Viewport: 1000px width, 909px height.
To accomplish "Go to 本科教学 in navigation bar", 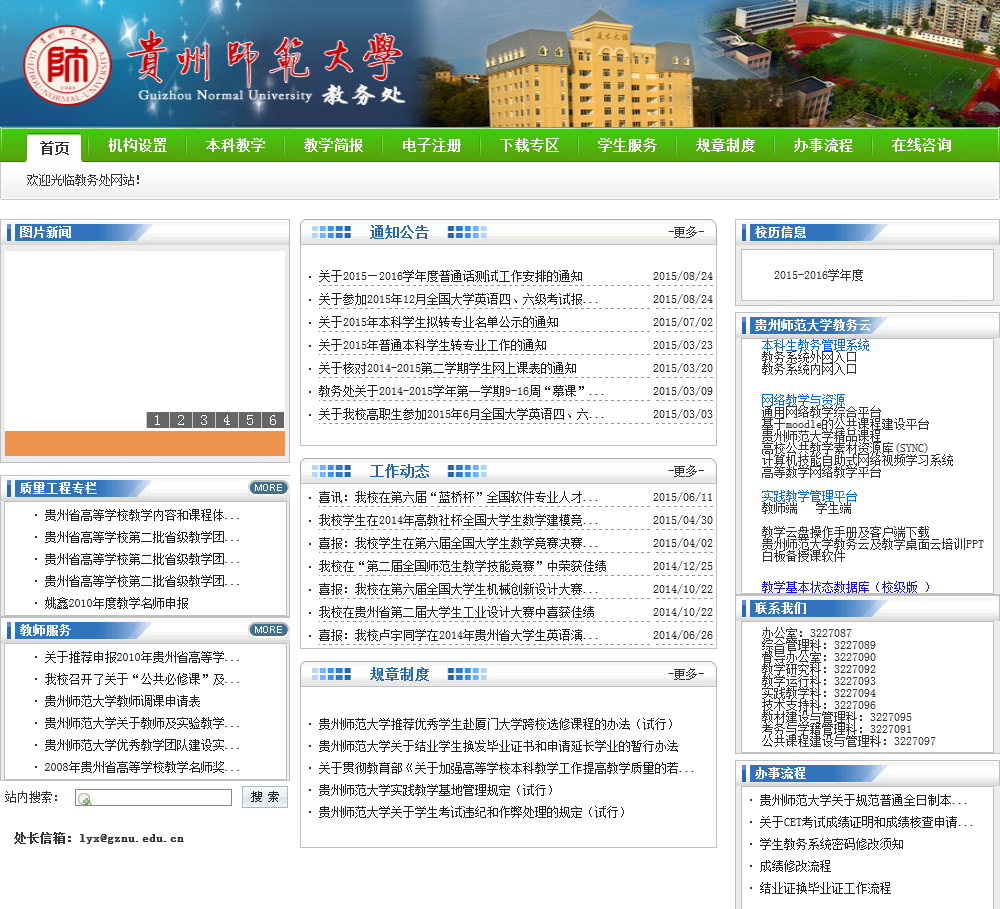I will click(x=235, y=145).
